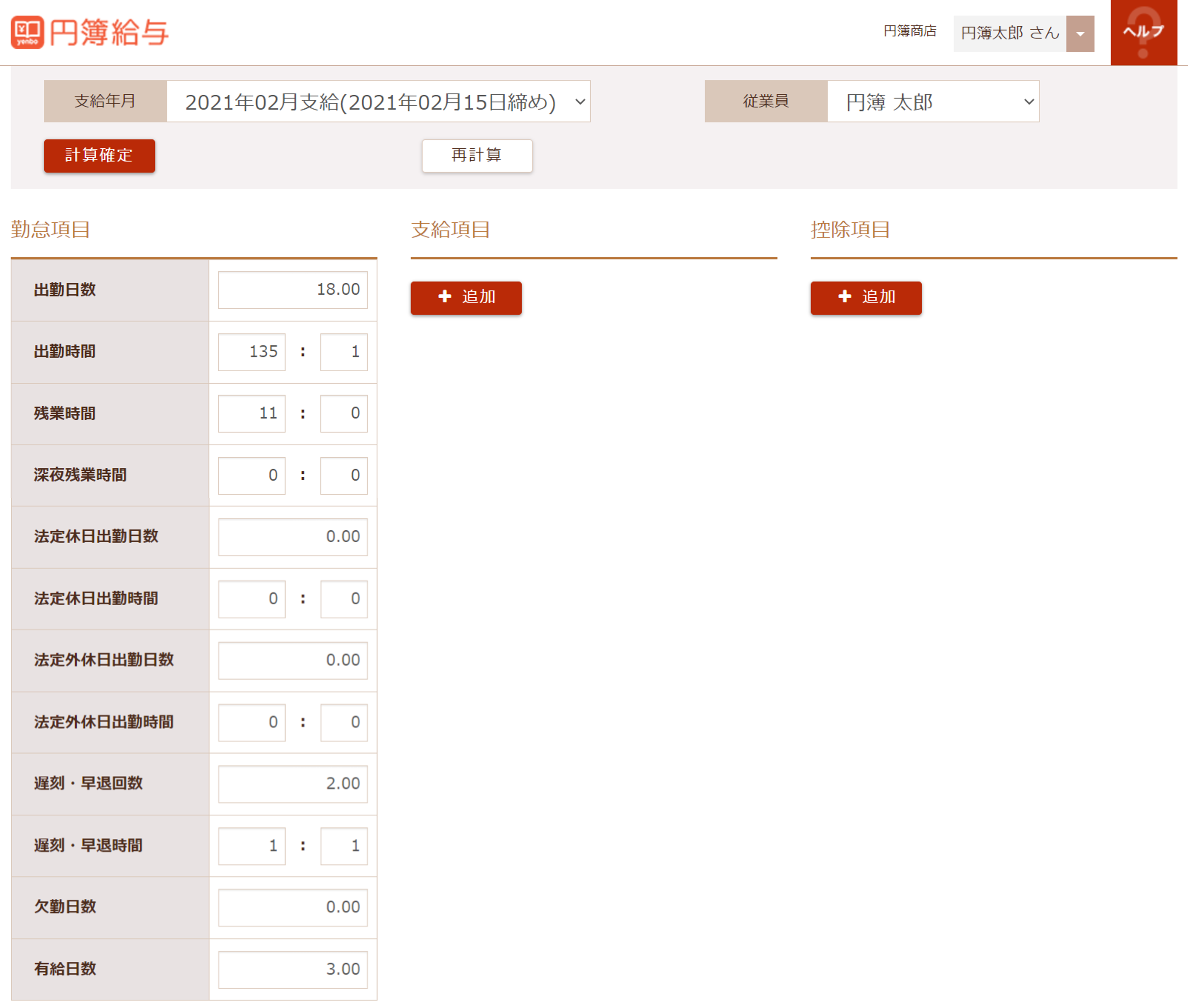Image resolution: width=1188 pixels, height=1008 pixels.
Task: Click the 遅刻・早退回数 row label
Action: coord(88,784)
